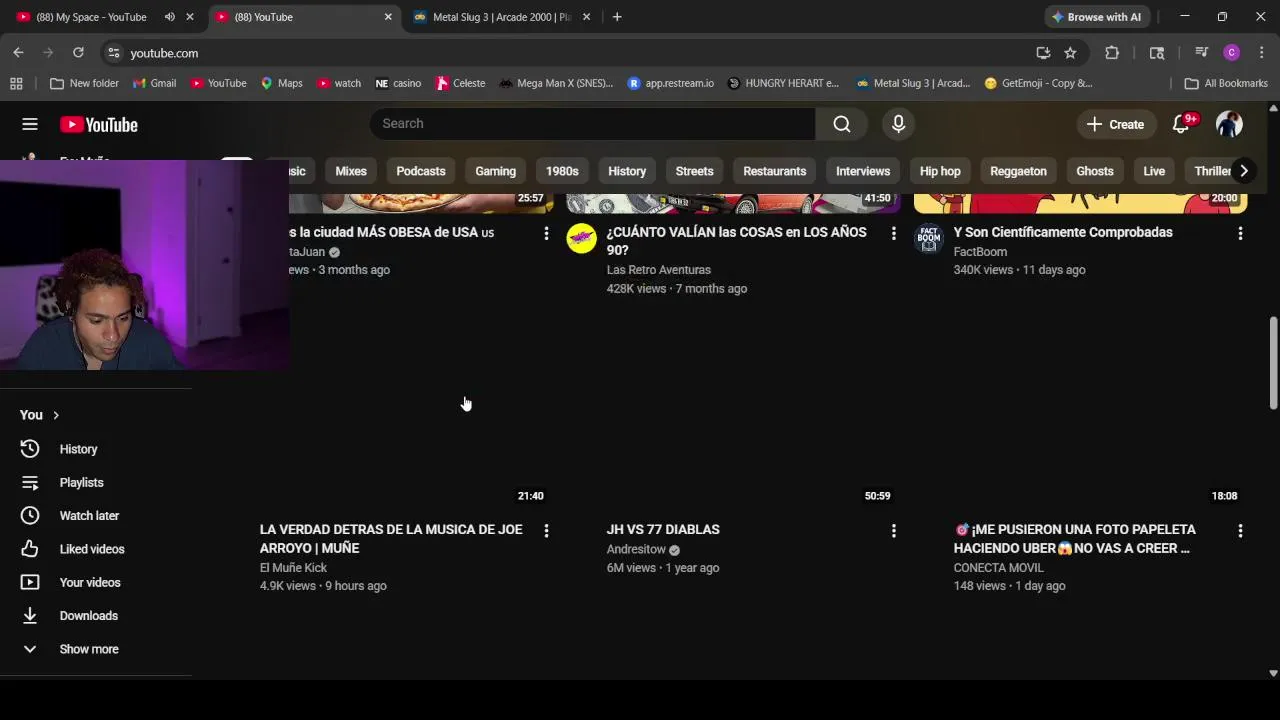This screenshot has height=720, width=1280.
Task: Open Chrome three-dot menu
Action: coord(1261,52)
